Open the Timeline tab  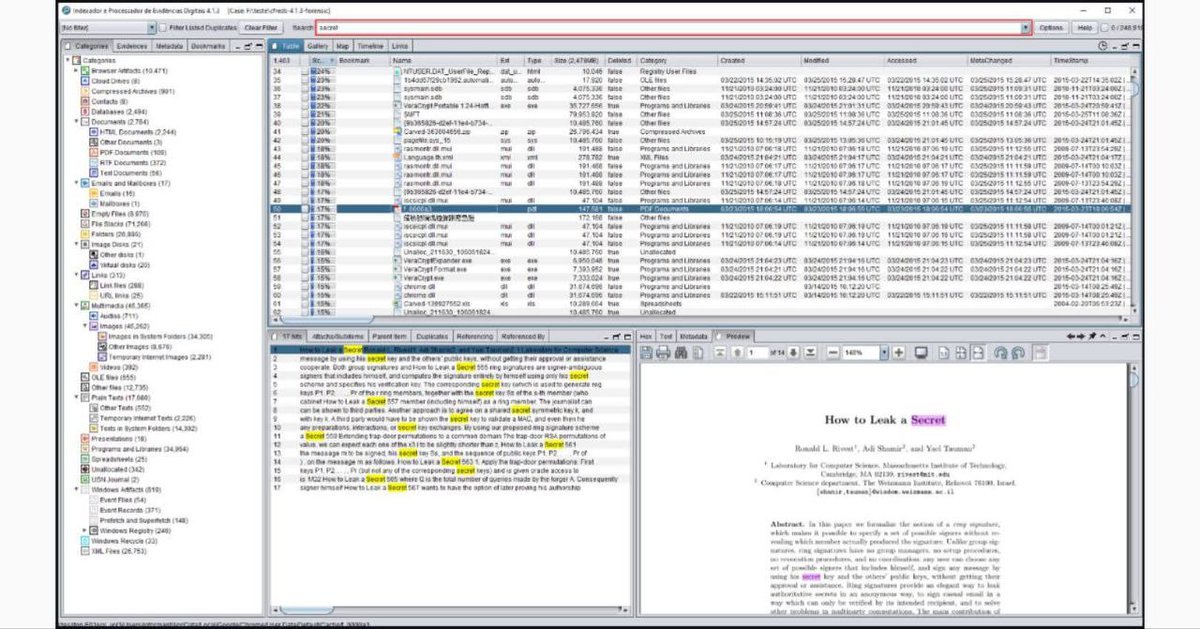(370, 46)
